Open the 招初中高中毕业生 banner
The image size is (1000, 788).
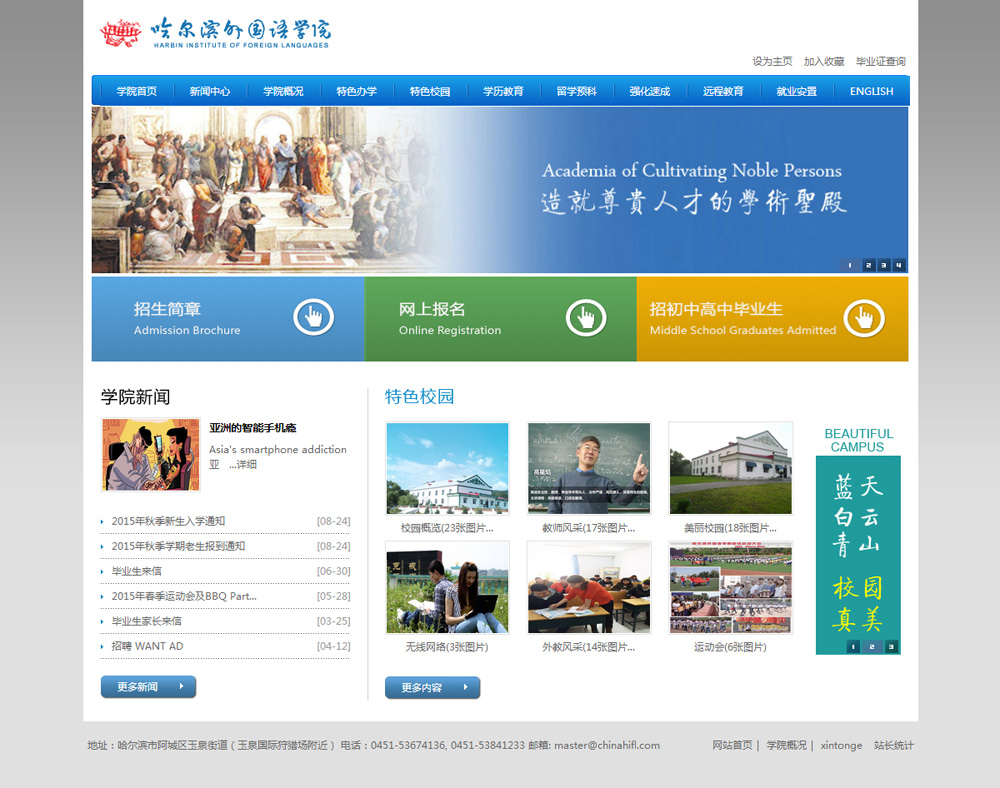772,319
